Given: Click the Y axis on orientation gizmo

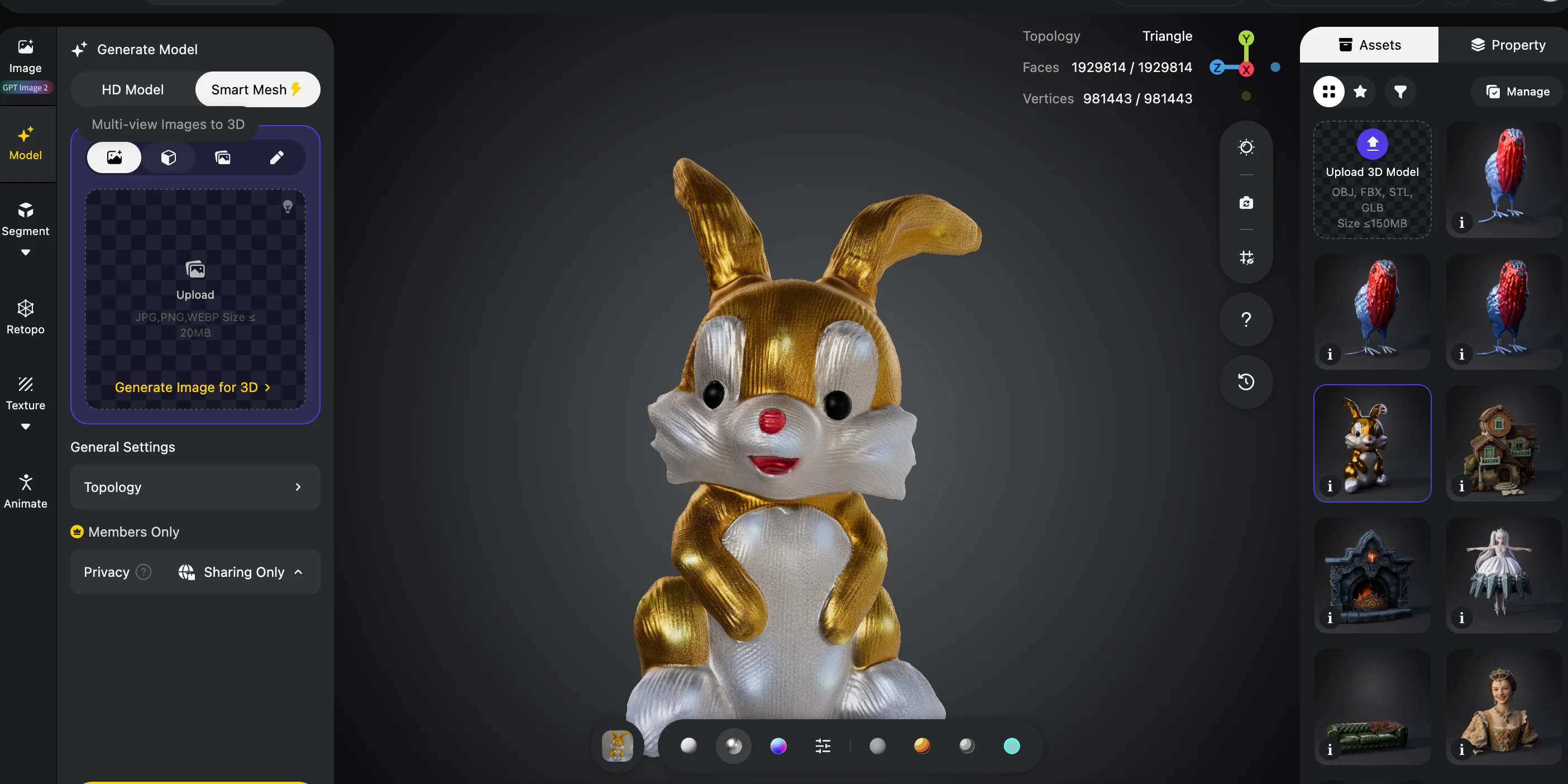Looking at the screenshot, I should tap(1246, 39).
